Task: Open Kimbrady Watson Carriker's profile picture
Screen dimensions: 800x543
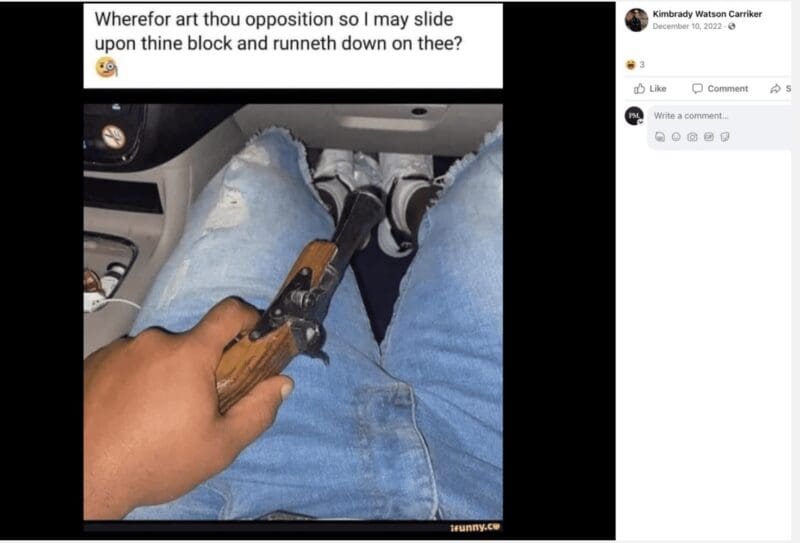Action: 636,20
